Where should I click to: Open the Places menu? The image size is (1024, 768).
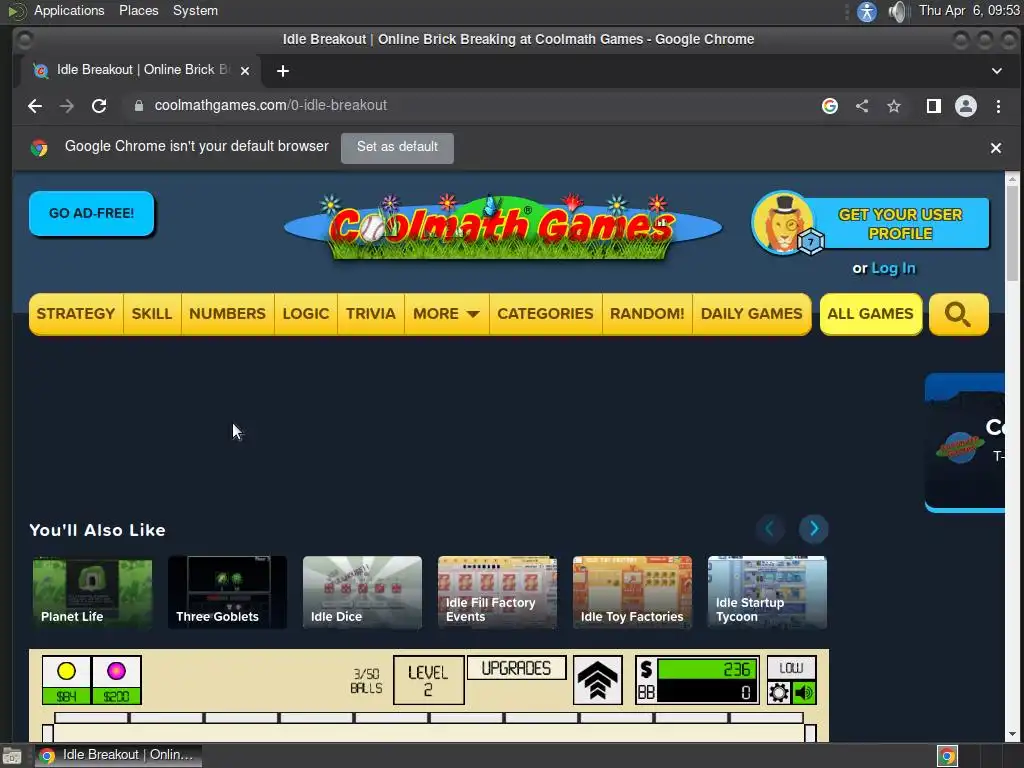(138, 11)
